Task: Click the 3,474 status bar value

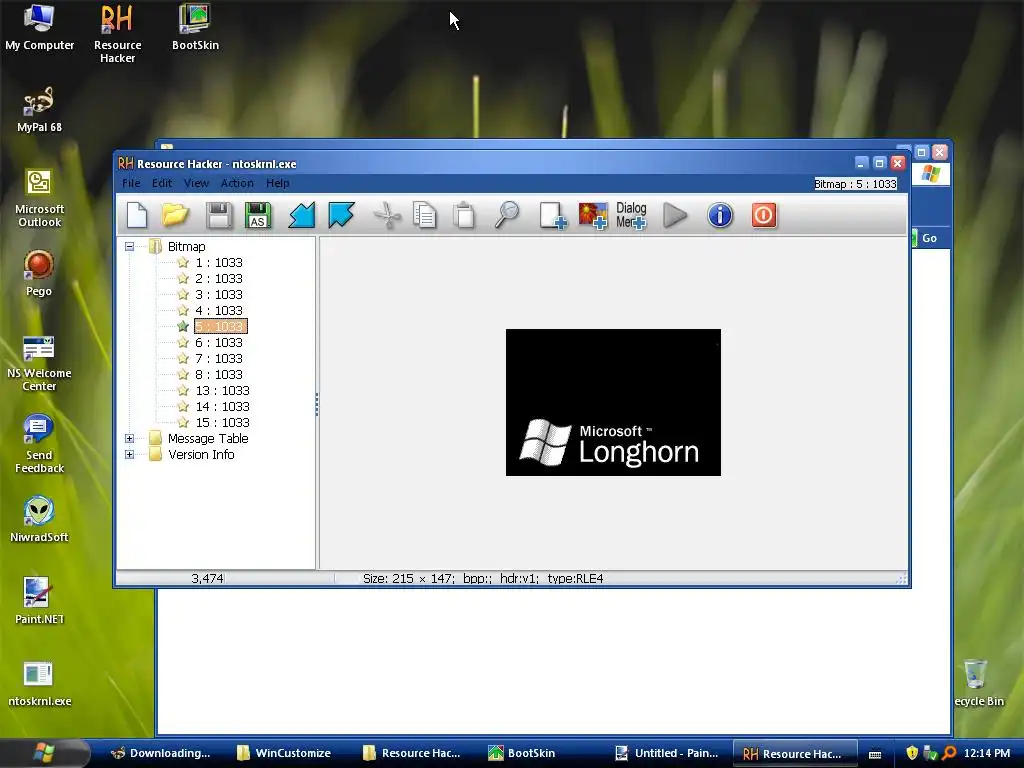Action: (x=208, y=579)
